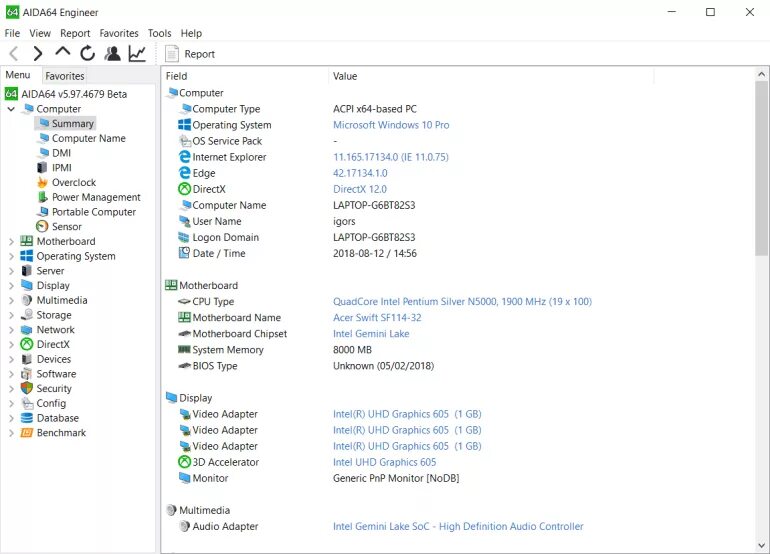
Task: Click the Portable Computer laptop icon
Action: [x=42, y=212]
